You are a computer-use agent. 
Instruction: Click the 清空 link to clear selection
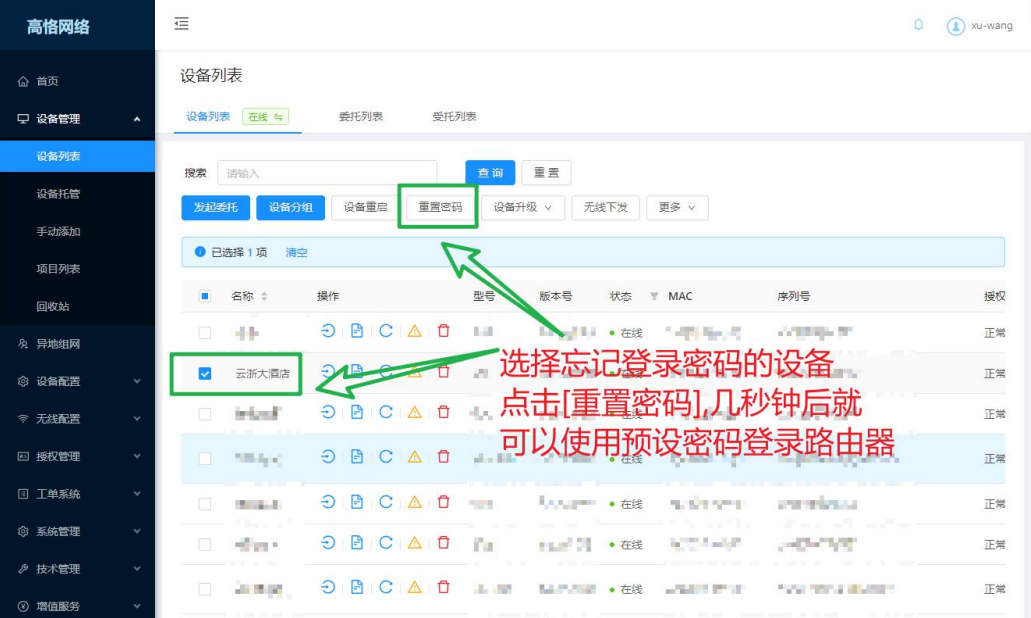tap(297, 253)
